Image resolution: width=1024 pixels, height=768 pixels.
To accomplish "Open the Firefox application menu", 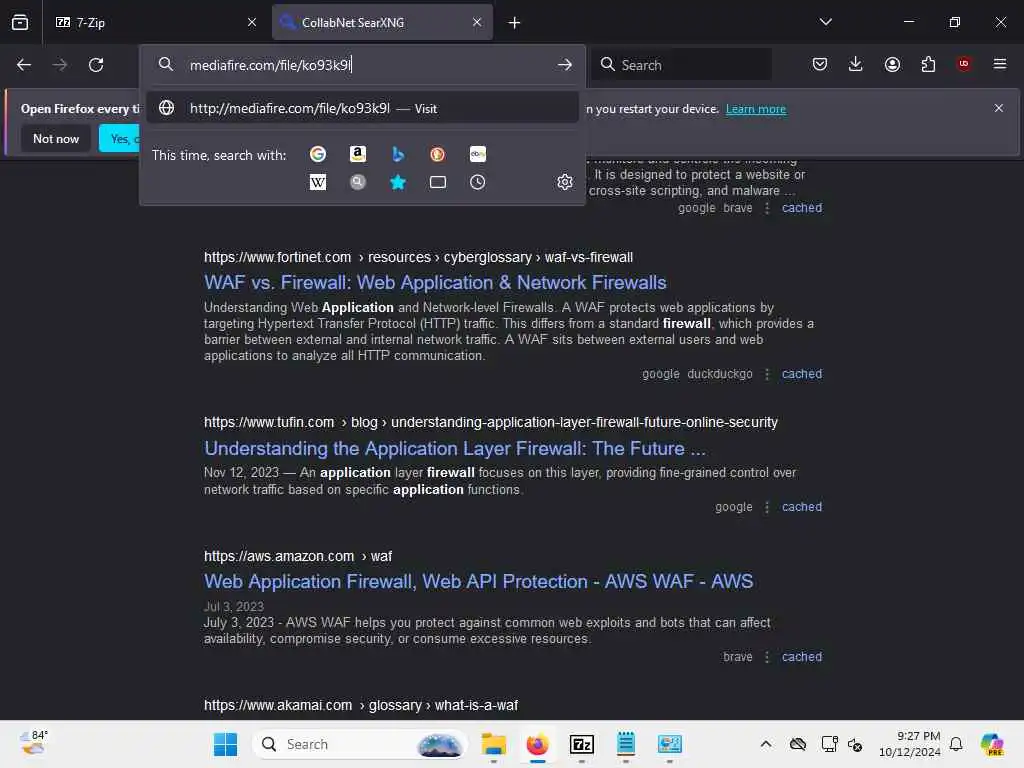I will point(1000,64).
